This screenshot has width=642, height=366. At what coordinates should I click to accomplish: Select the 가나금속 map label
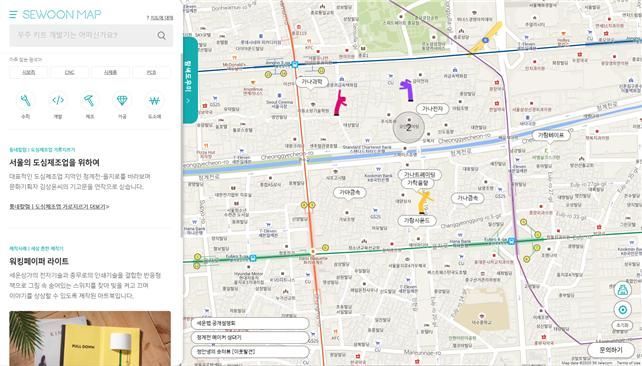click(467, 198)
